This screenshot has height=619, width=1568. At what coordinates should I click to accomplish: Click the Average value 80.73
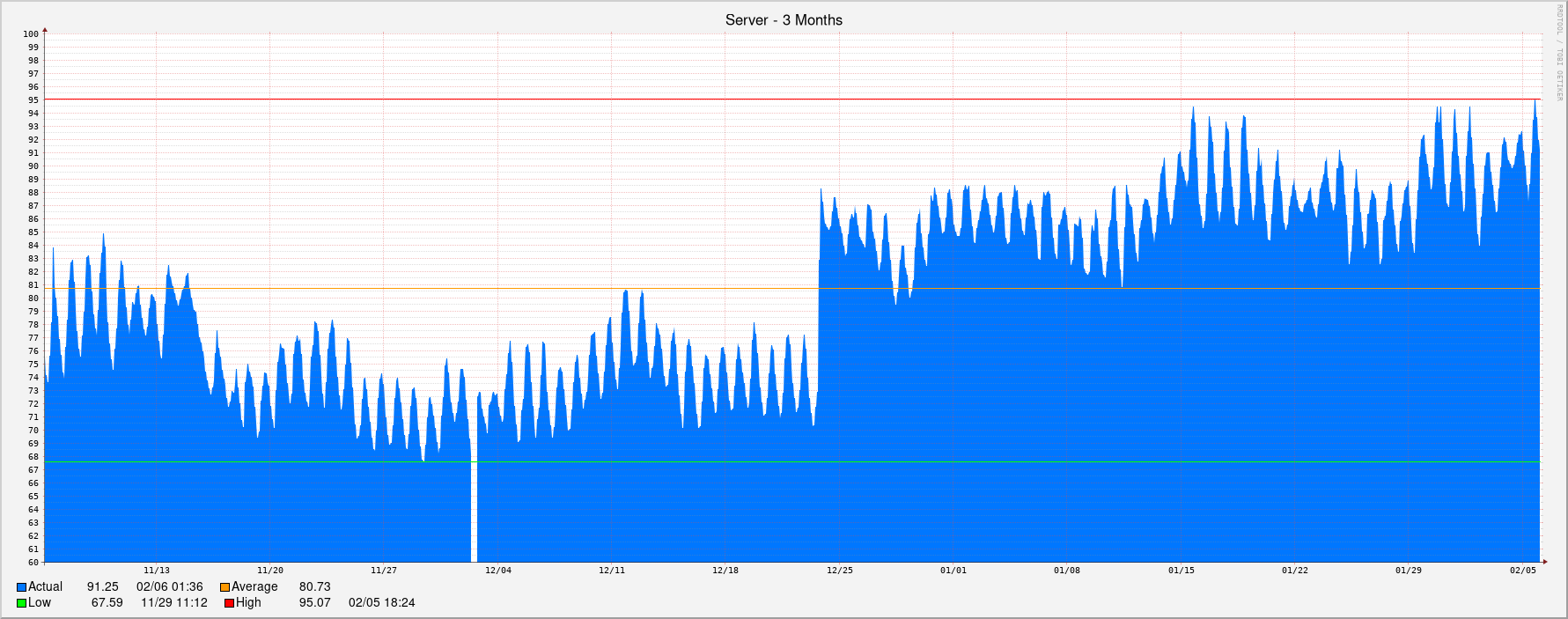pos(314,587)
